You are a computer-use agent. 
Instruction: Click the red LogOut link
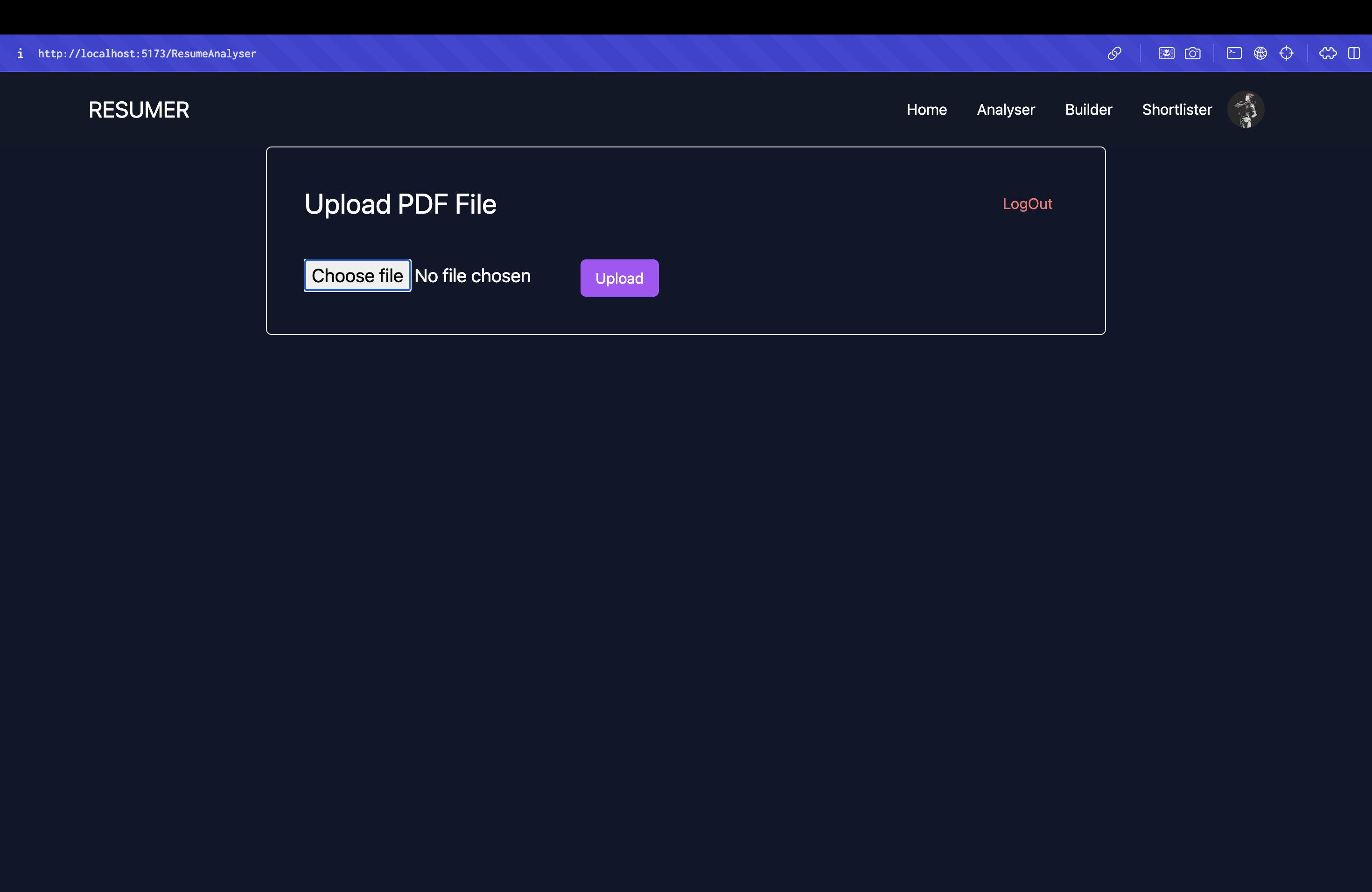pyautogui.click(x=1027, y=204)
